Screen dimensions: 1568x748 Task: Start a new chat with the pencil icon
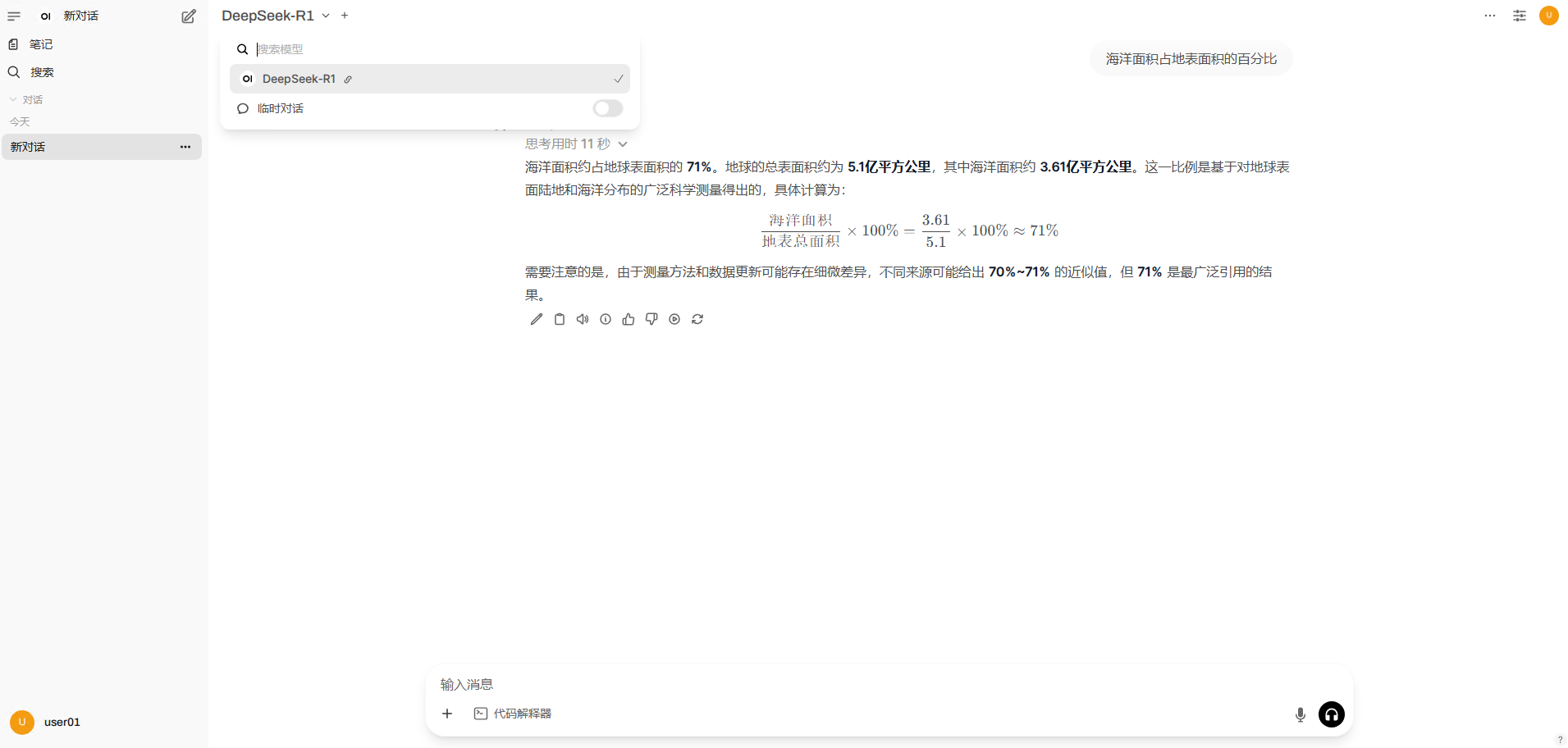189,16
